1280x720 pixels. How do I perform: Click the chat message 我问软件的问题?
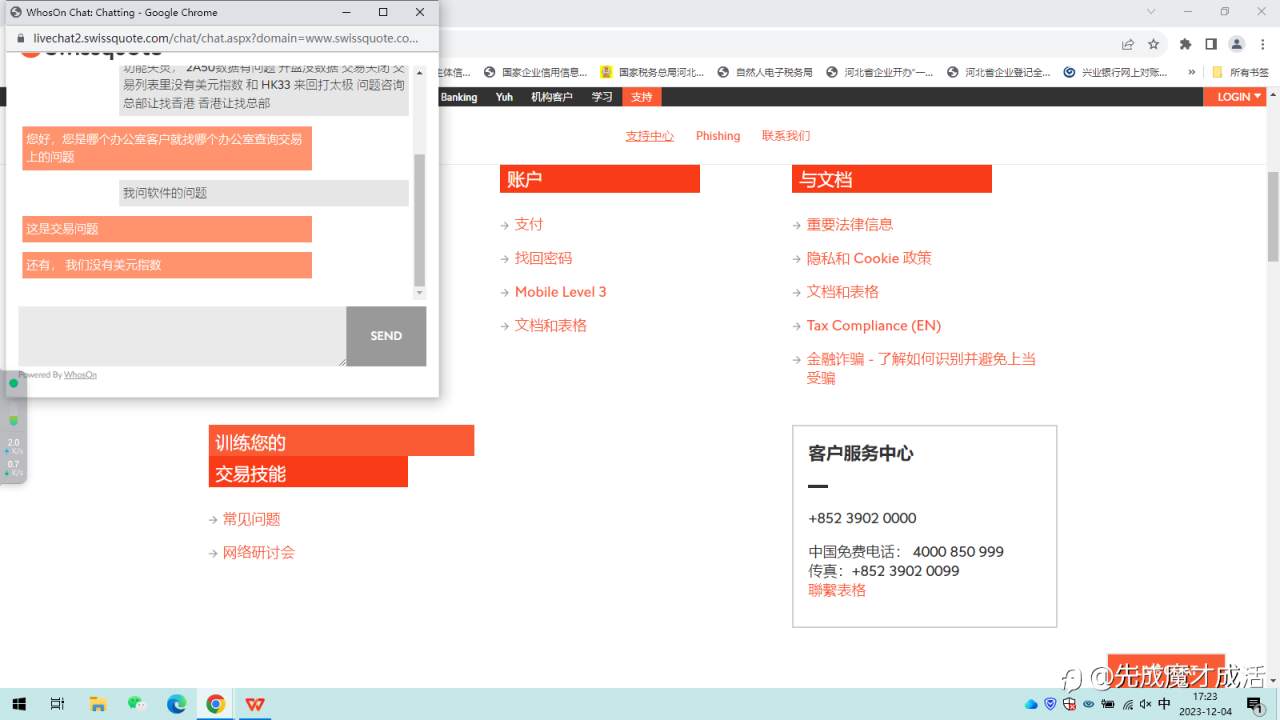point(264,193)
